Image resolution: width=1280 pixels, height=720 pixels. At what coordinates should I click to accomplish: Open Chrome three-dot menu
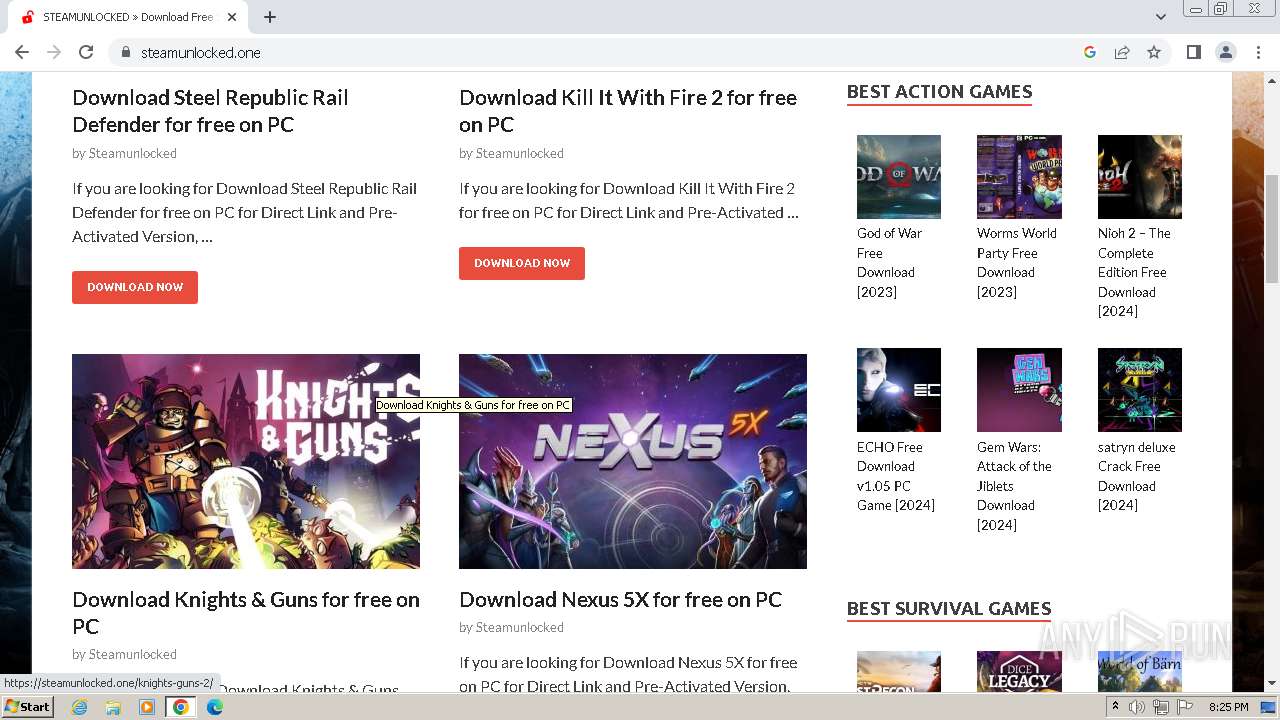coord(1258,52)
